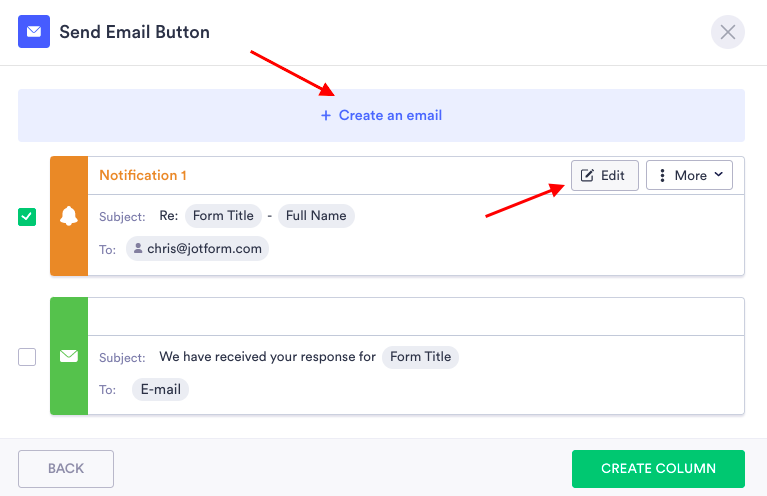Screen dimensions: 767x496
Task: Click the Create an email link
Action: 390,116
